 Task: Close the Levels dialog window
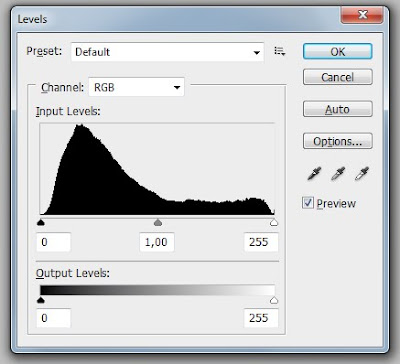coord(362,15)
